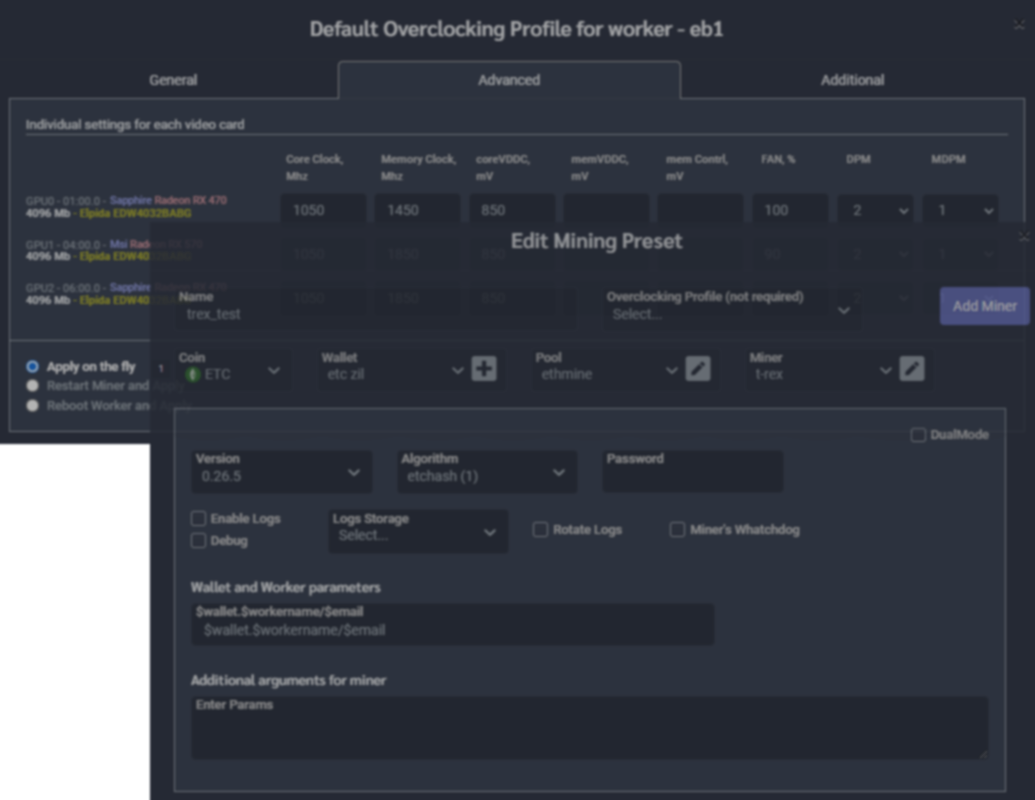Close the Edit Mining Preset dialog
The image size is (1035, 800).
[1023, 237]
